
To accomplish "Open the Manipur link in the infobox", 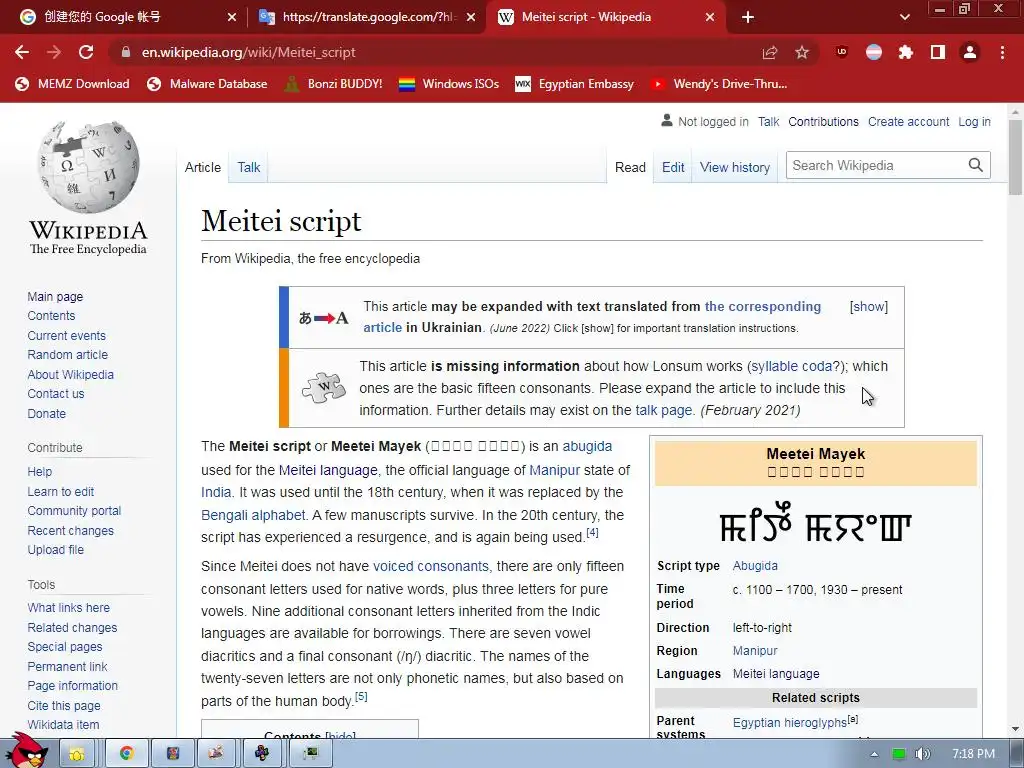I will (x=755, y=650).
